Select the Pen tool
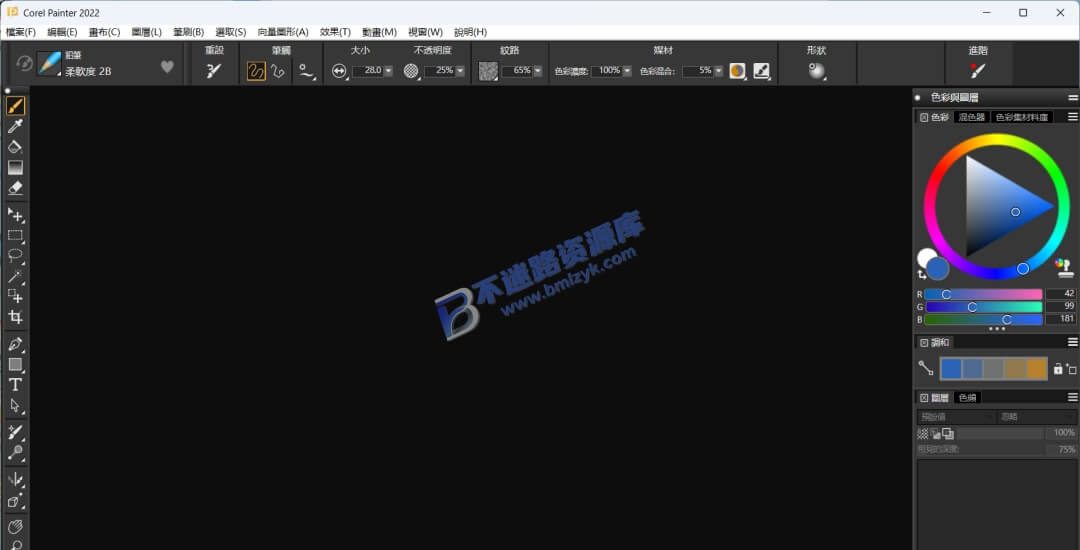Image resolution: width=1080 pixels, height=550 pixels. click(15, 344)
